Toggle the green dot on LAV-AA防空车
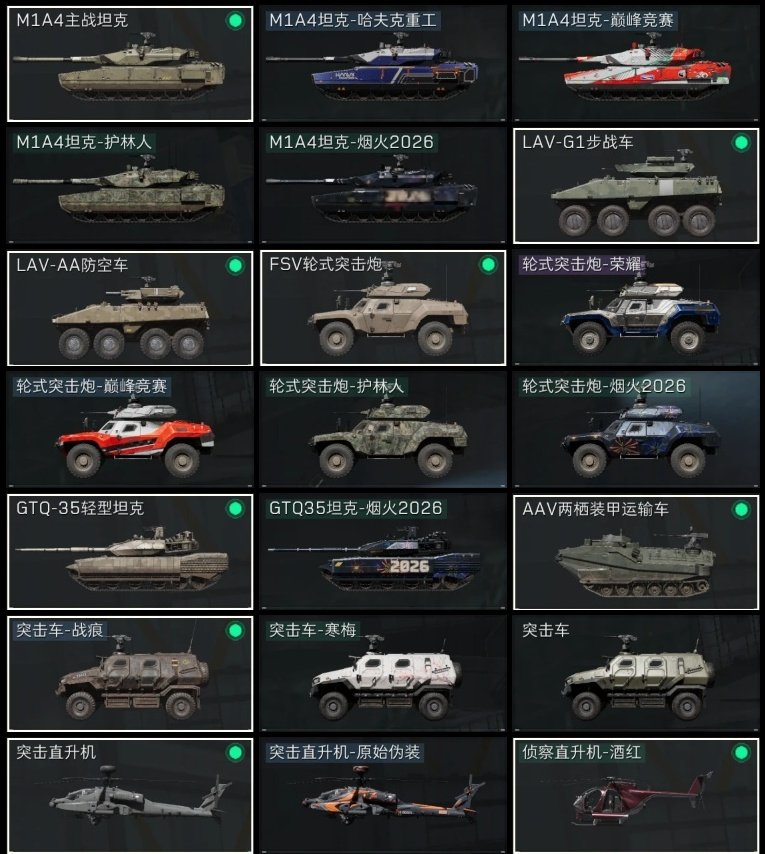 click(x=235, y=265)
